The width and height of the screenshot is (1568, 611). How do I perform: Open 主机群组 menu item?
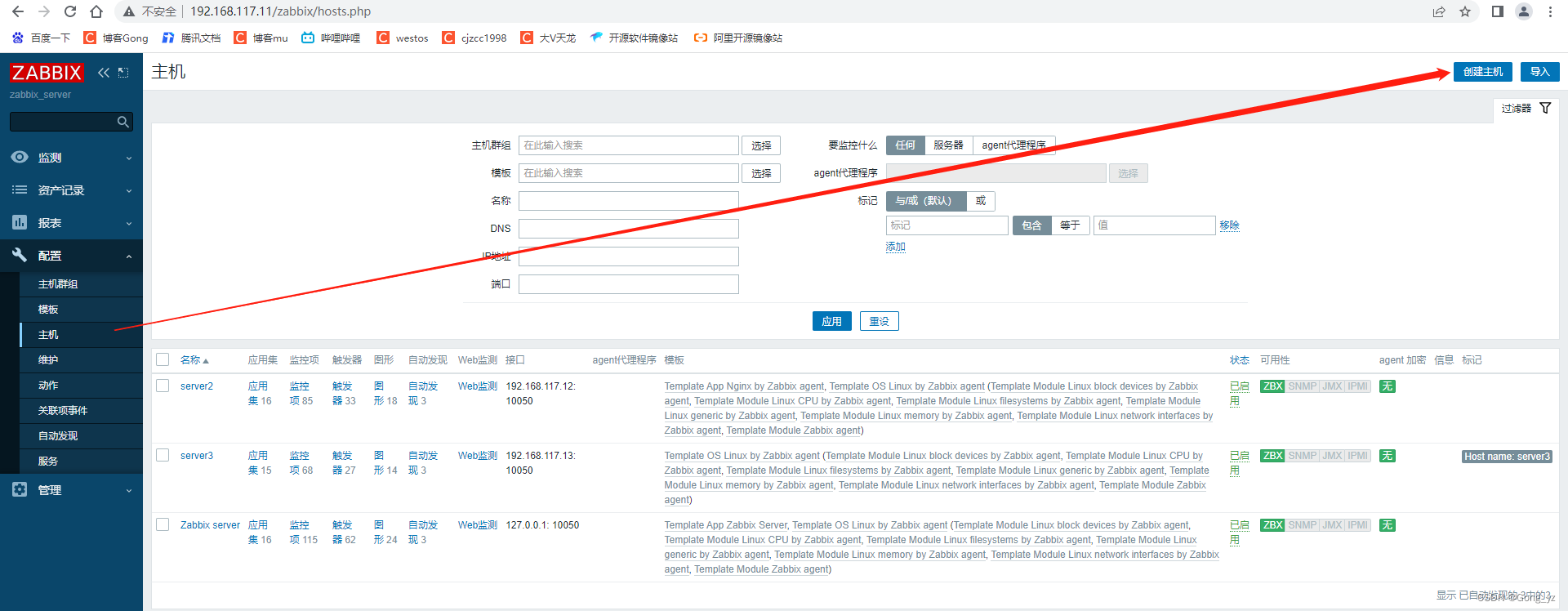pyautogui.click(x=82, y=284)
